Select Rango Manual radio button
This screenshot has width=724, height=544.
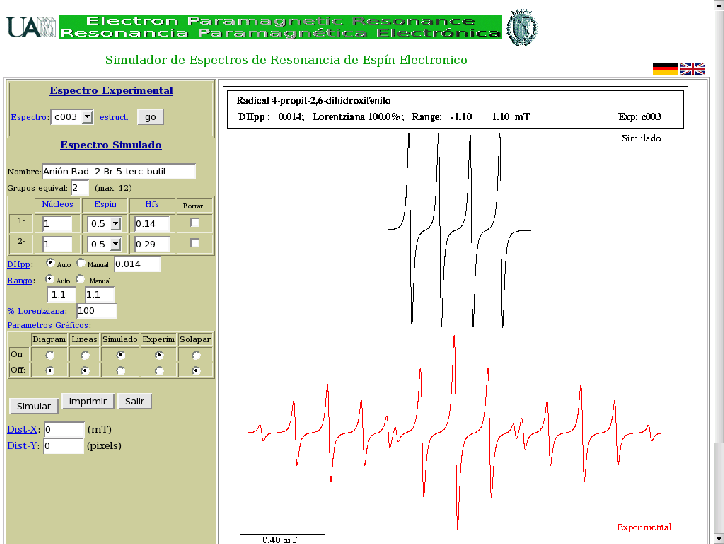coord(80,279)
